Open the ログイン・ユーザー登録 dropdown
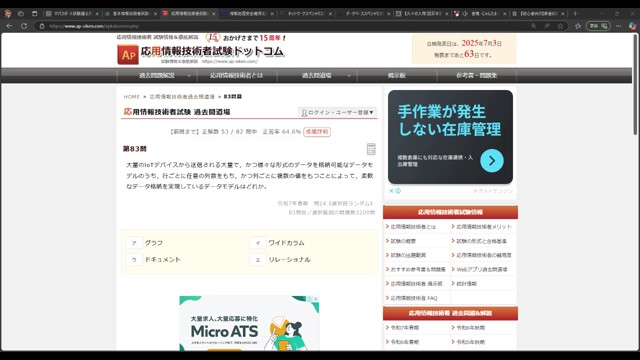Screen dimensions: 640x360 338,113
